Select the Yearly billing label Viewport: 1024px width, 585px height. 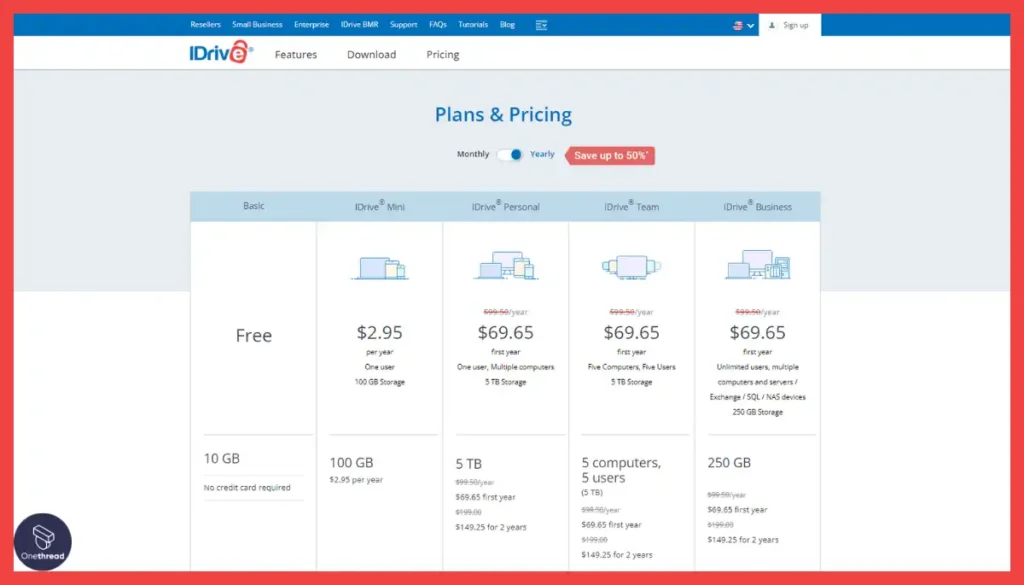[542, 154]
